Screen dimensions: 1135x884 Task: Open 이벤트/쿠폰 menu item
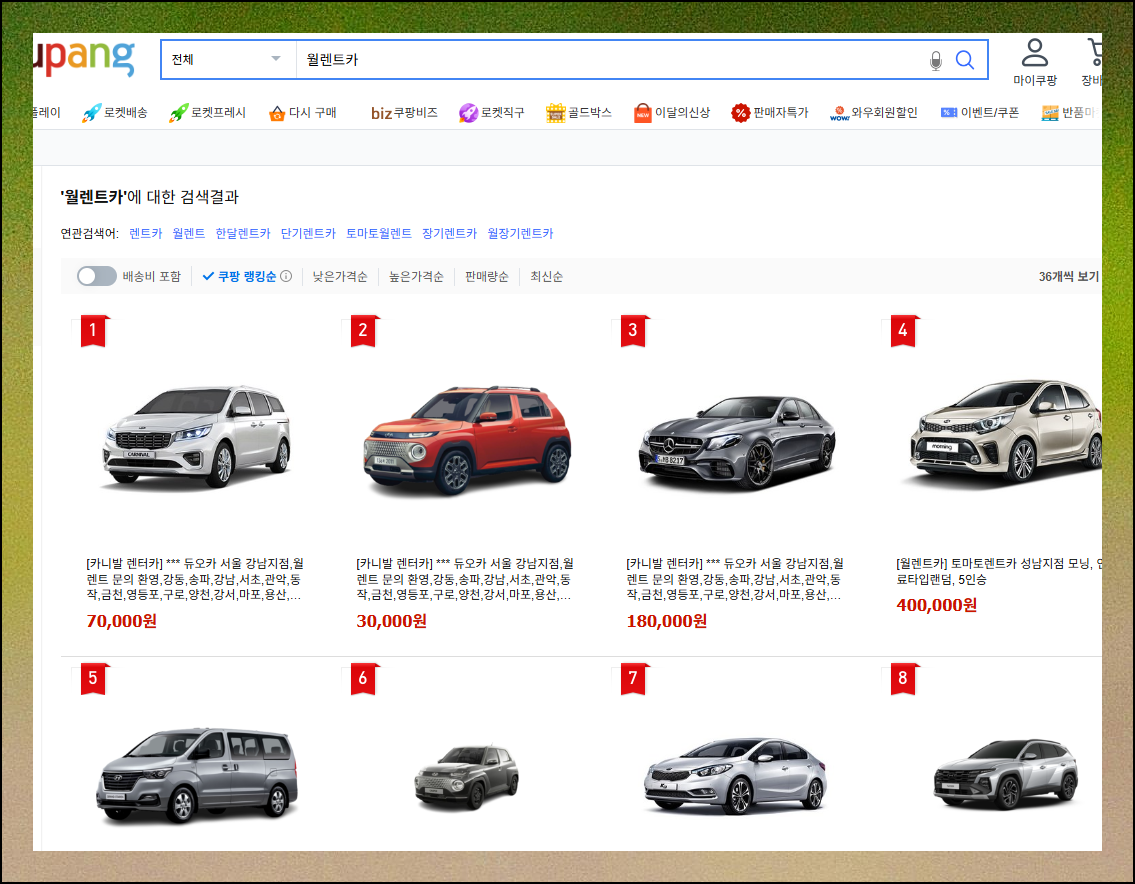979,113
